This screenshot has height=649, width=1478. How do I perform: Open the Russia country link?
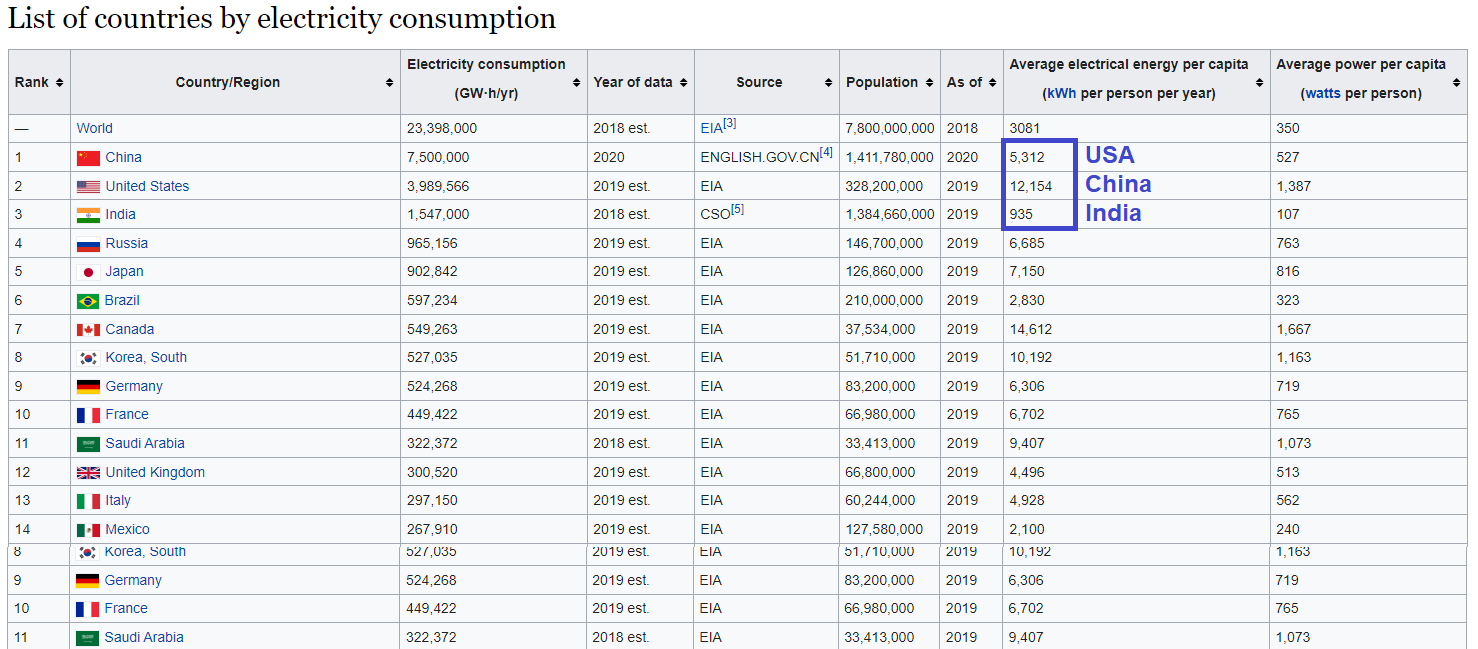pyautogui.click(x=126, y=243)
